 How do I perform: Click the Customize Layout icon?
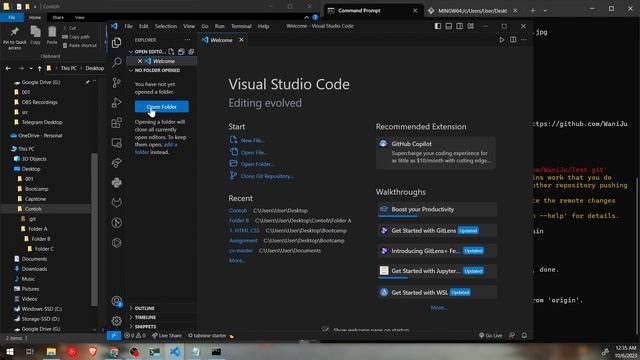471,26
